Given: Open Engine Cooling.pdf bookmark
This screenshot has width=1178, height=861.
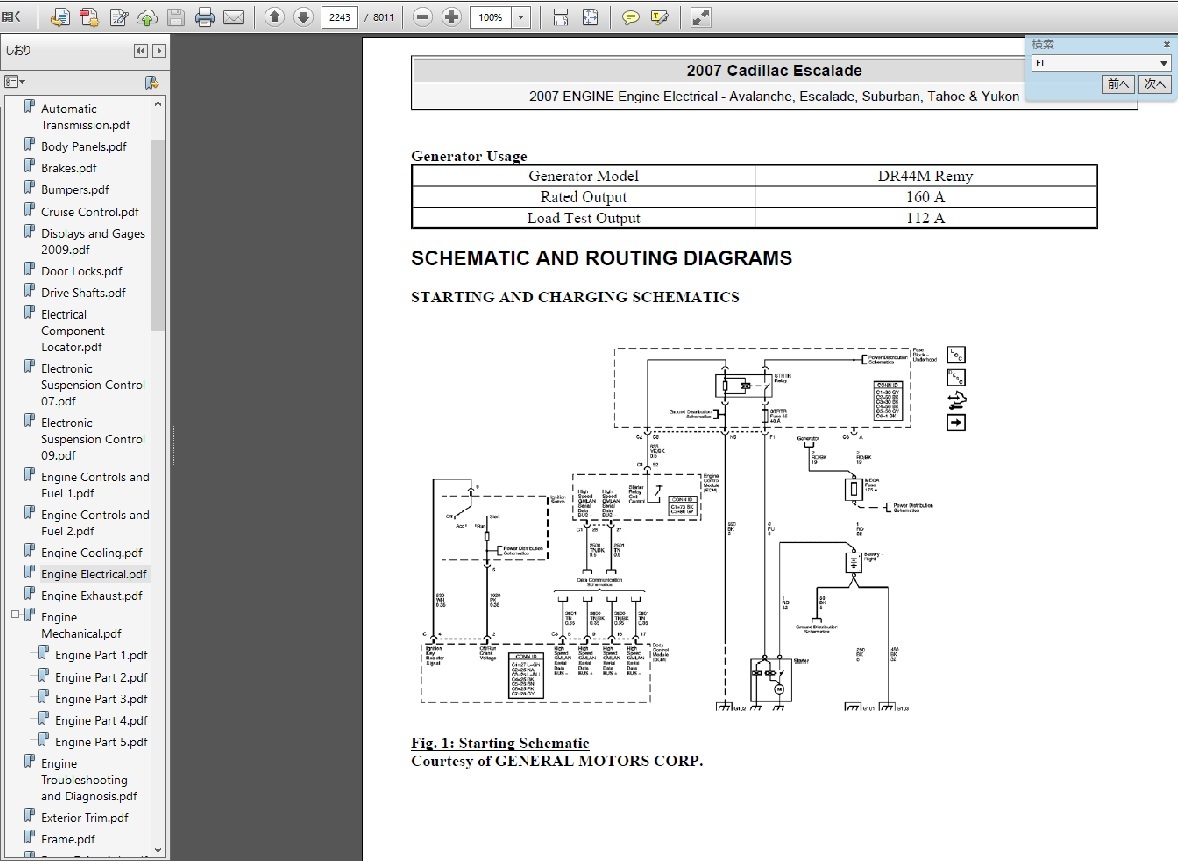Looking at the screenshot, I should click(x=92, y=553).
